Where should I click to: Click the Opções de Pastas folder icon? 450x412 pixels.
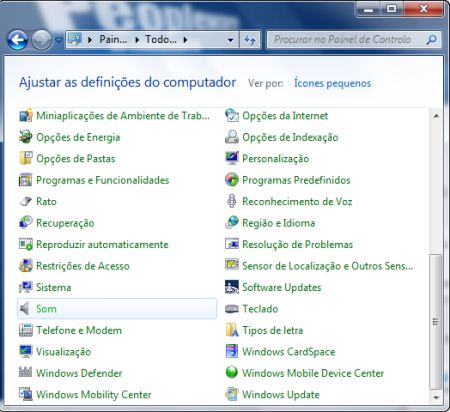click(x=26, y=158)
